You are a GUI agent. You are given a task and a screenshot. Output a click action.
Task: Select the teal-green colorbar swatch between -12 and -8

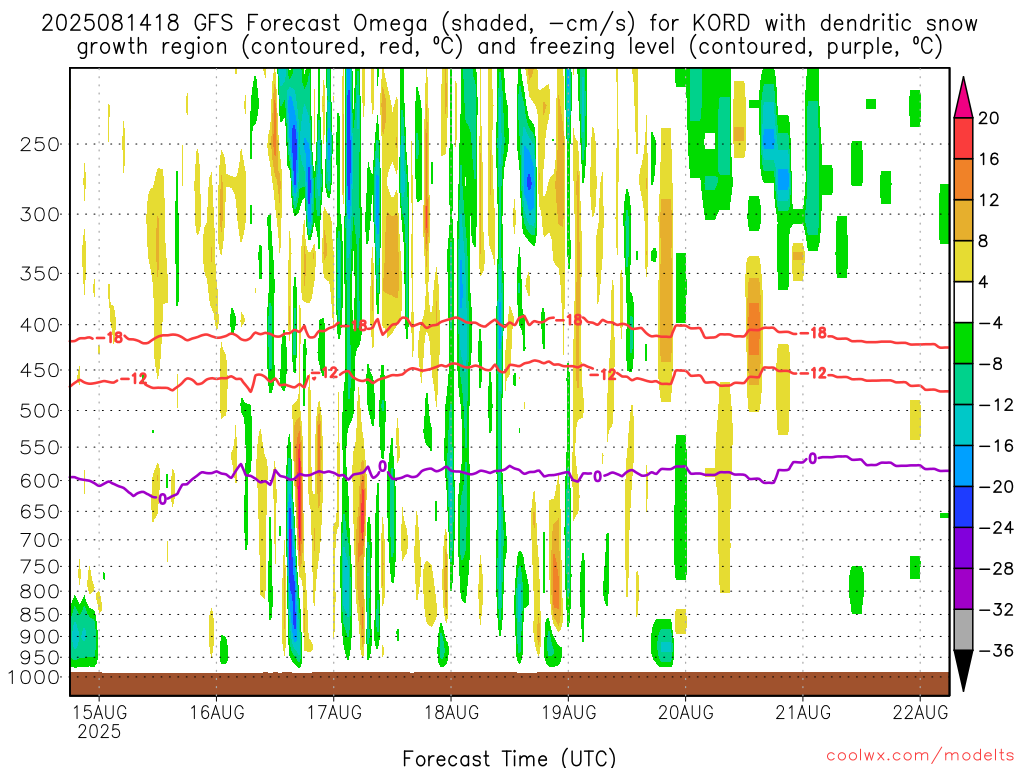(x=963, y=384)
